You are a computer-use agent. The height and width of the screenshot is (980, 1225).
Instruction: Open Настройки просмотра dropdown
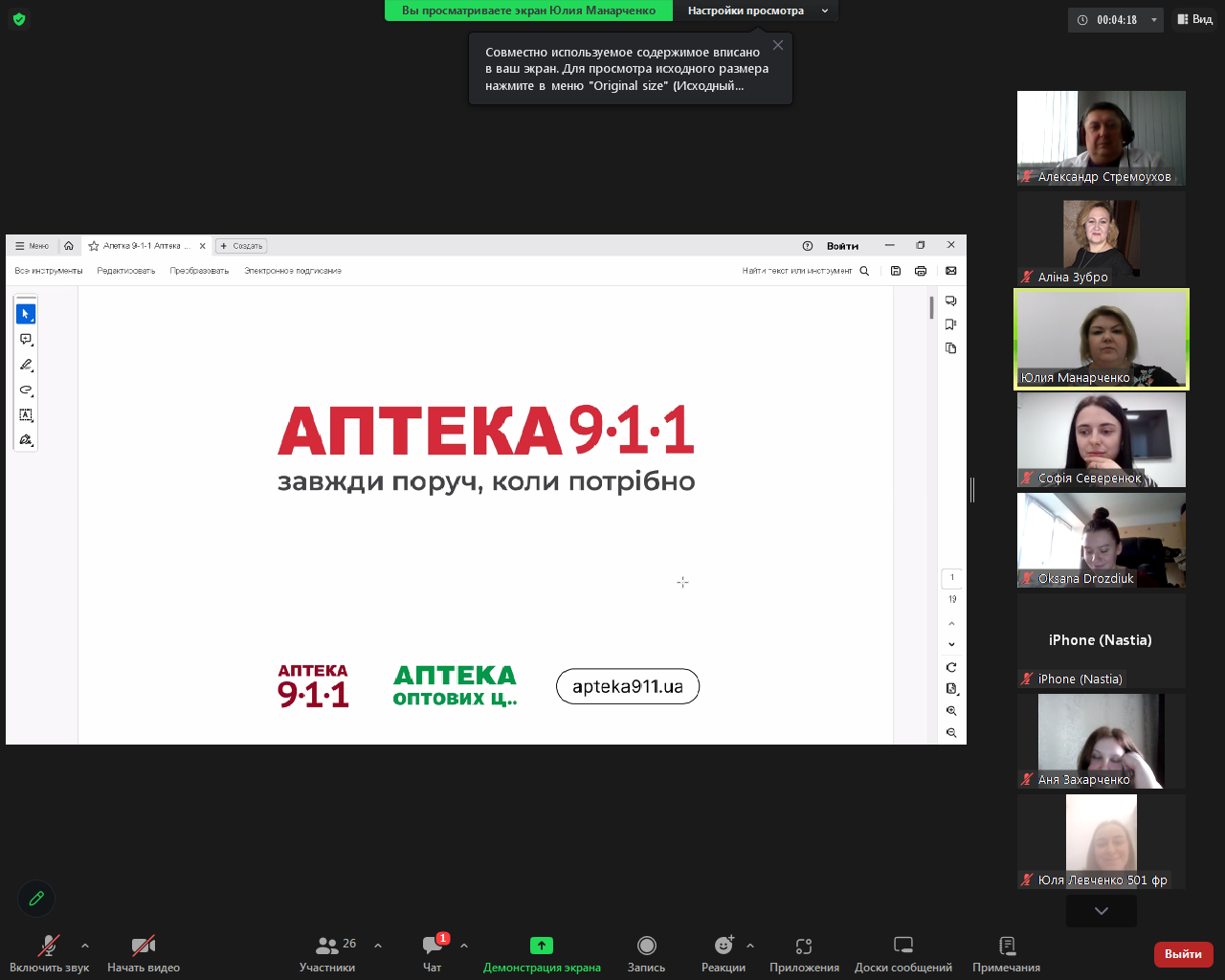756,11
